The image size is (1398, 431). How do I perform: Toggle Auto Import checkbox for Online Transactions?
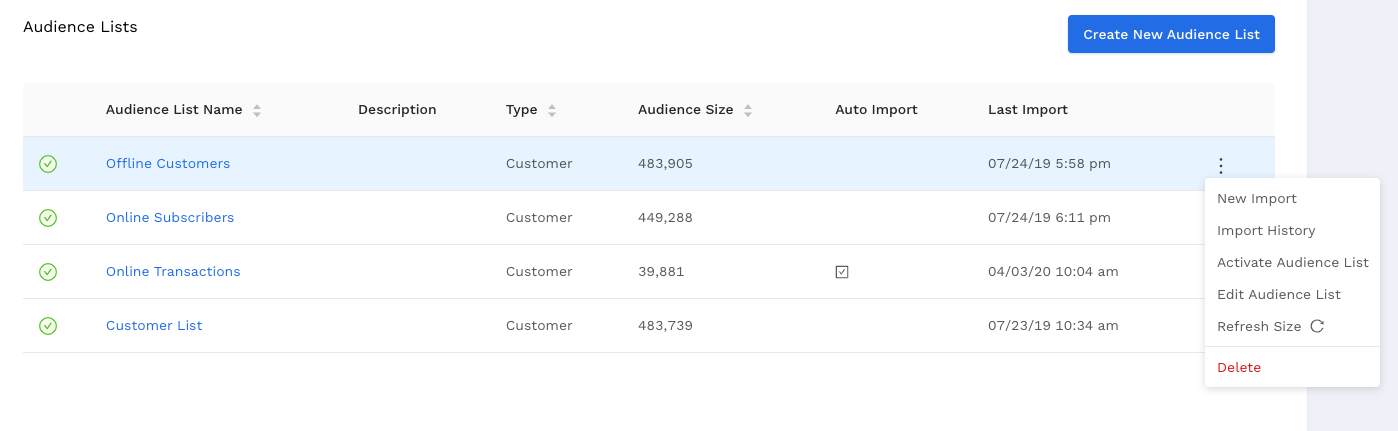[x=842, y=272]
